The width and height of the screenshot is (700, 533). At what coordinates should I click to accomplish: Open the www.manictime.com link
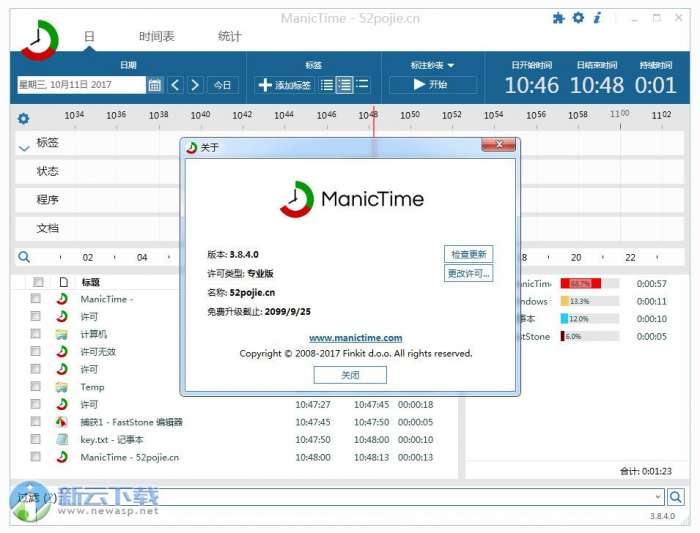pyautogui.click(x=355, y=338)
